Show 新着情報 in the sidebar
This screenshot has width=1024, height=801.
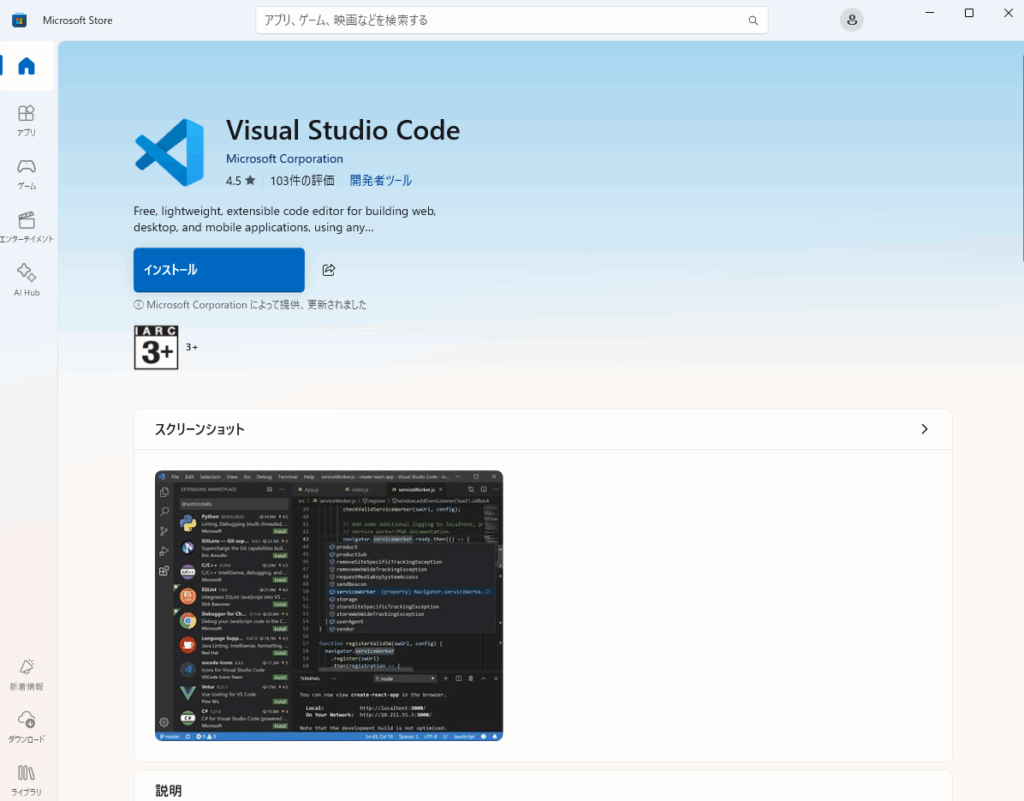click(x=27, y=674)
